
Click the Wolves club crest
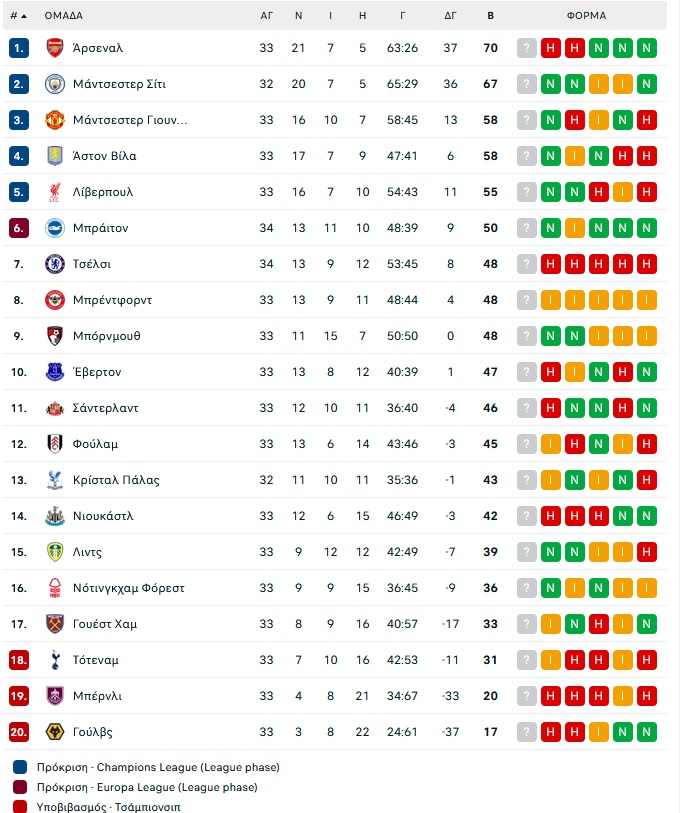coord(54,732)
